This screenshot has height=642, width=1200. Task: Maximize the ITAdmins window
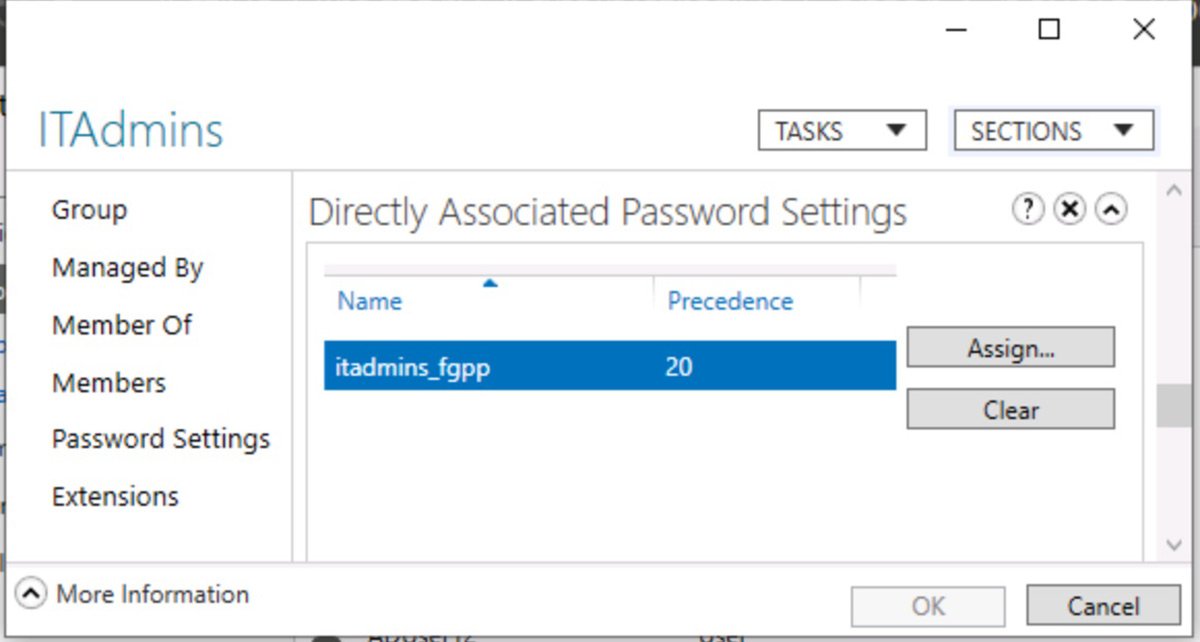[x=1049, y=30]
